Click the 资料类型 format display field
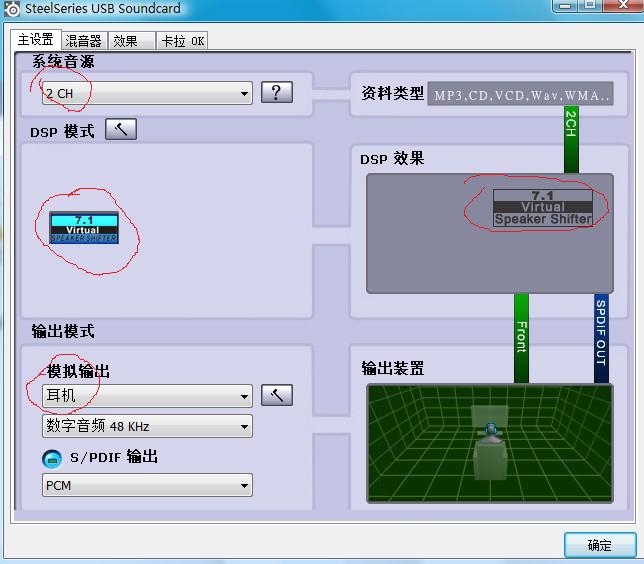The width and height of the screenshot is (644, 564). [520, 95]
